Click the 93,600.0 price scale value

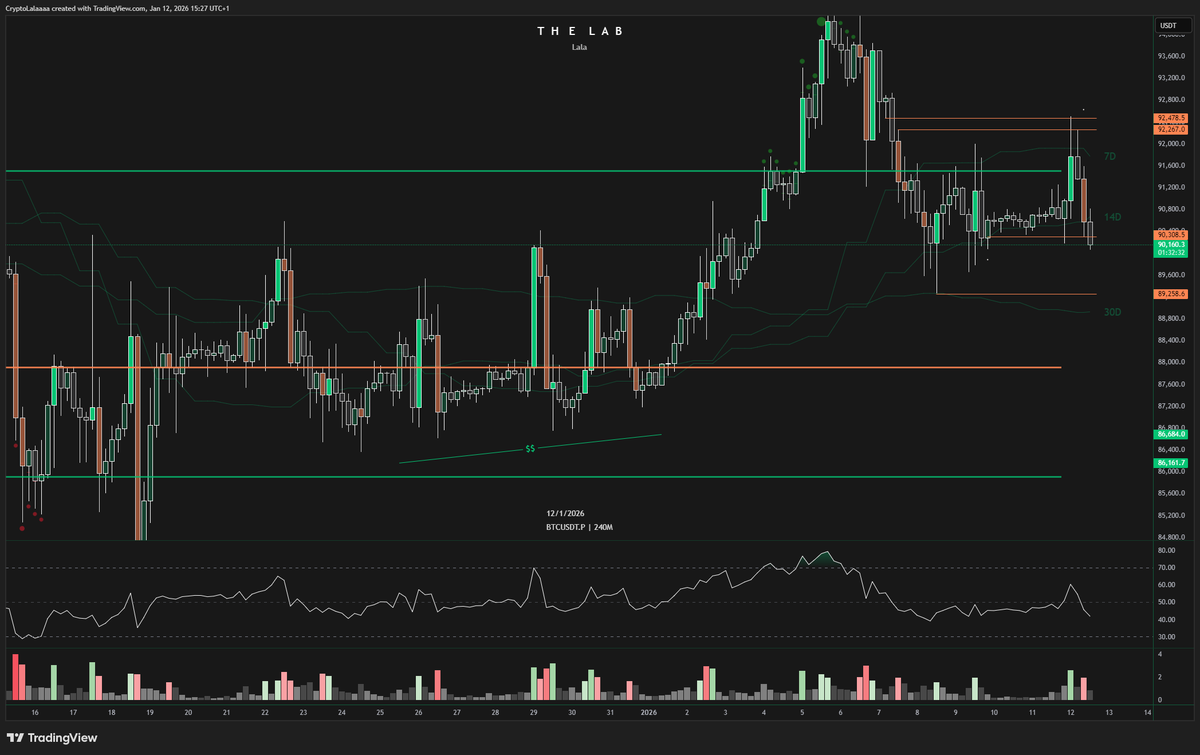[x=1171, y=56]
